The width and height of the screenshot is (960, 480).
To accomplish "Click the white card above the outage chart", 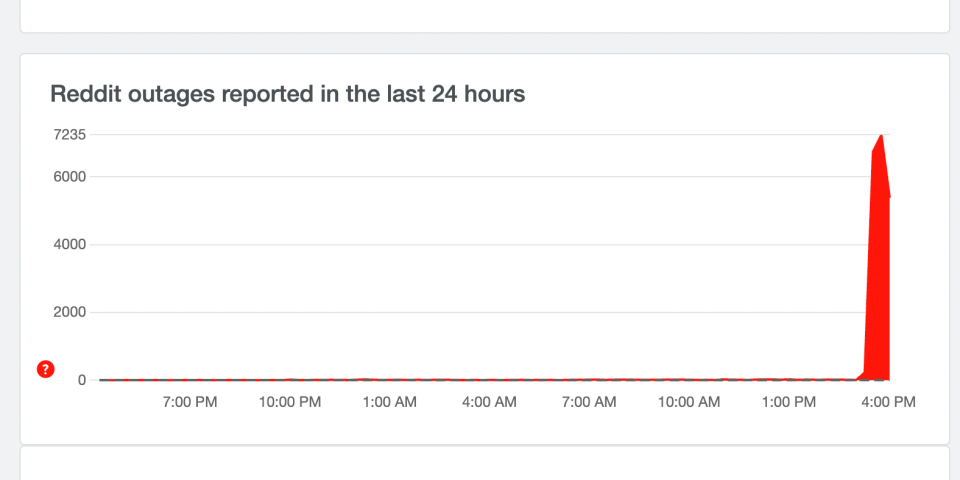I will tap(484, 15).
